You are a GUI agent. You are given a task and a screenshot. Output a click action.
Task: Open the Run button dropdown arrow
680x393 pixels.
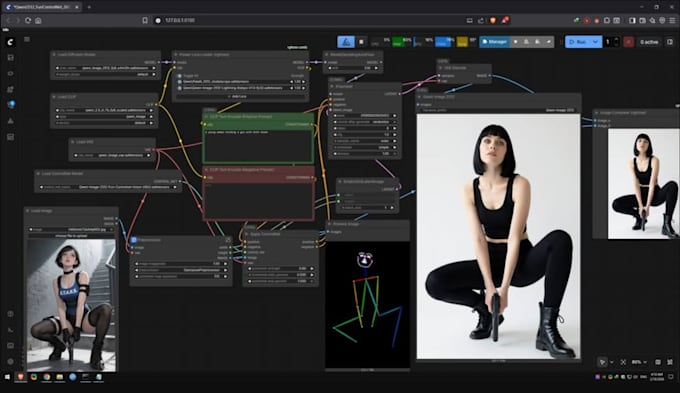(x=596, y=42)
